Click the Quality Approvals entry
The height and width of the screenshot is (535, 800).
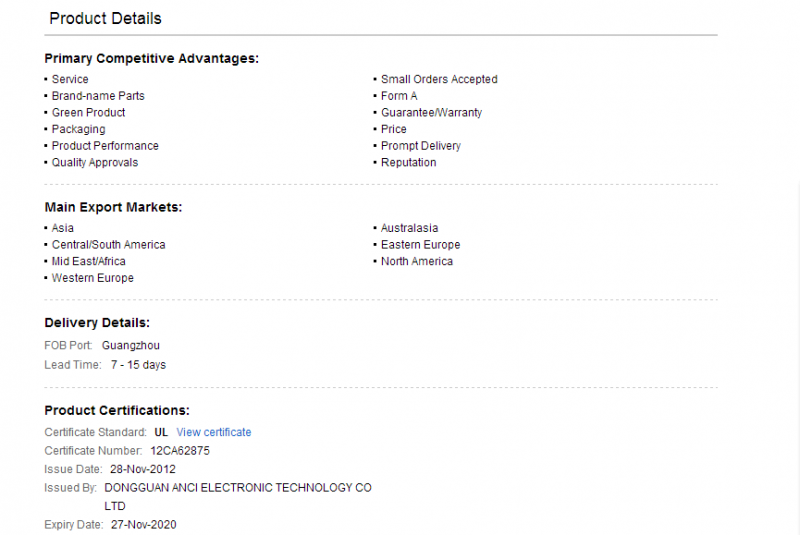click(x=94, y=163)
